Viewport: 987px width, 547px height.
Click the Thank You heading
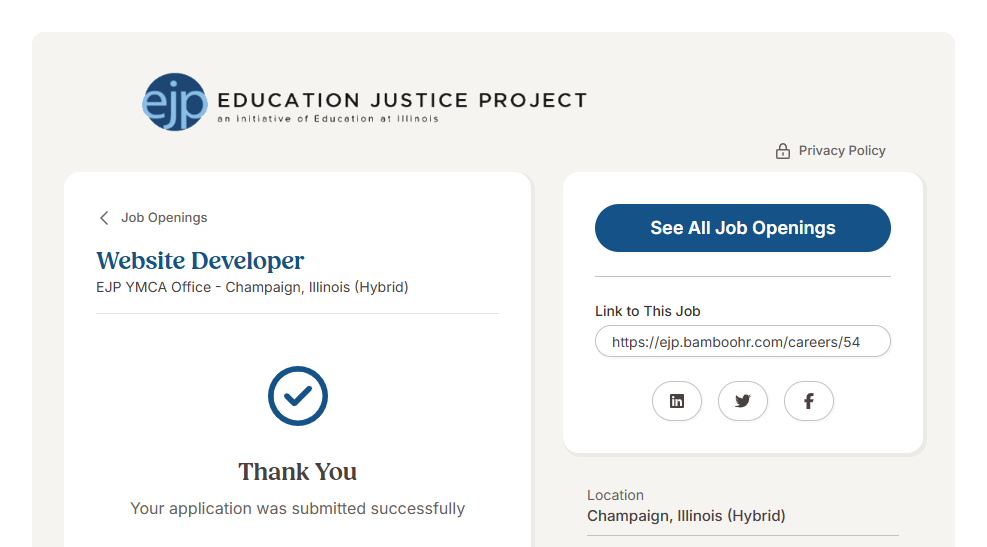point(297,472)
